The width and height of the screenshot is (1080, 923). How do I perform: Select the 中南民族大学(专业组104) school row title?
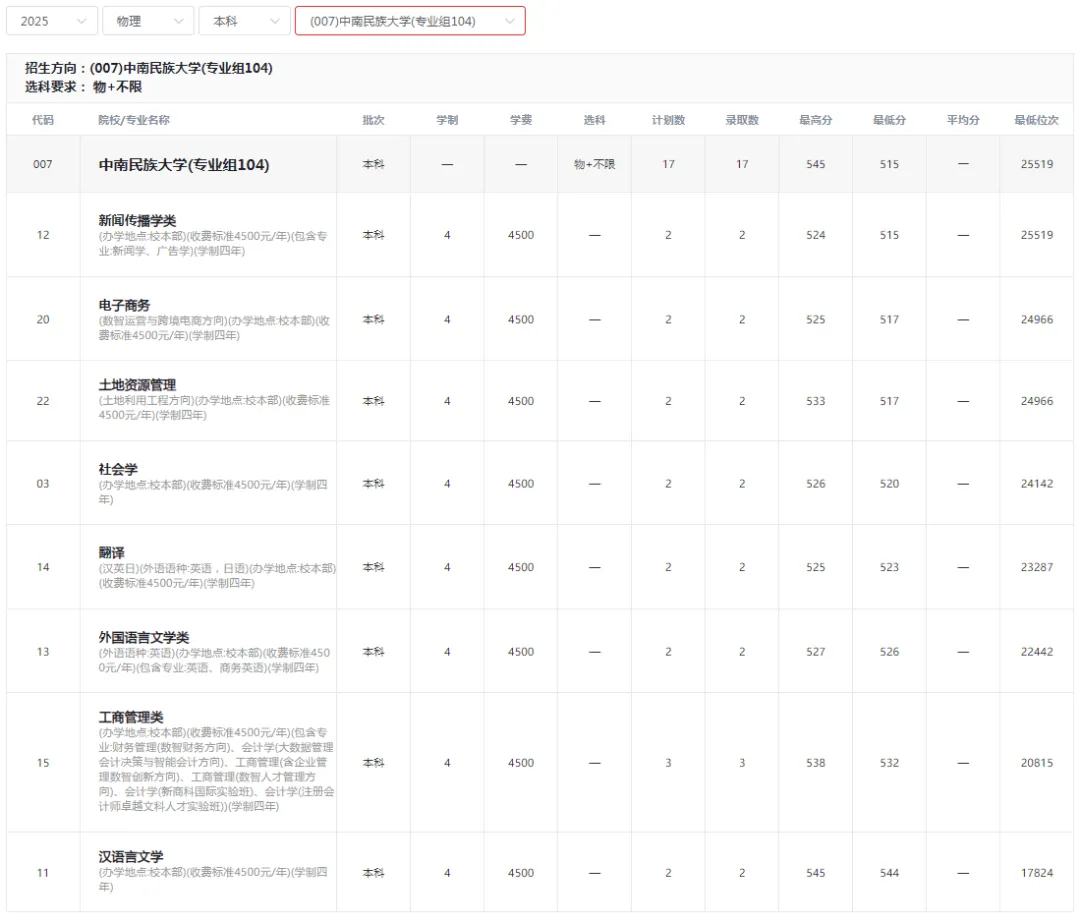click(184, 165)
